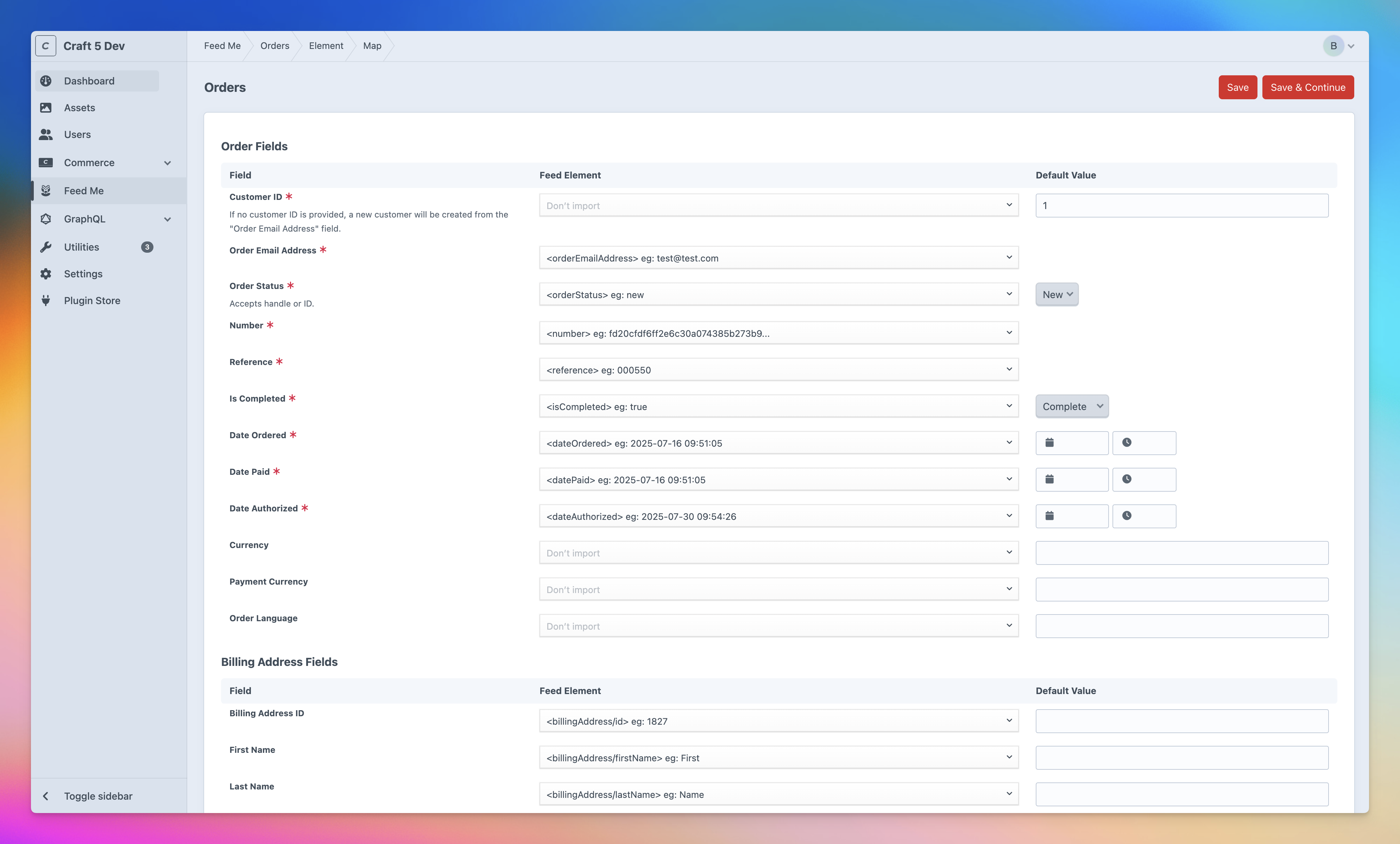Click the Utilities wrench icon
The height and width of the screenshot is (844, 1400).
click(46, 247)
